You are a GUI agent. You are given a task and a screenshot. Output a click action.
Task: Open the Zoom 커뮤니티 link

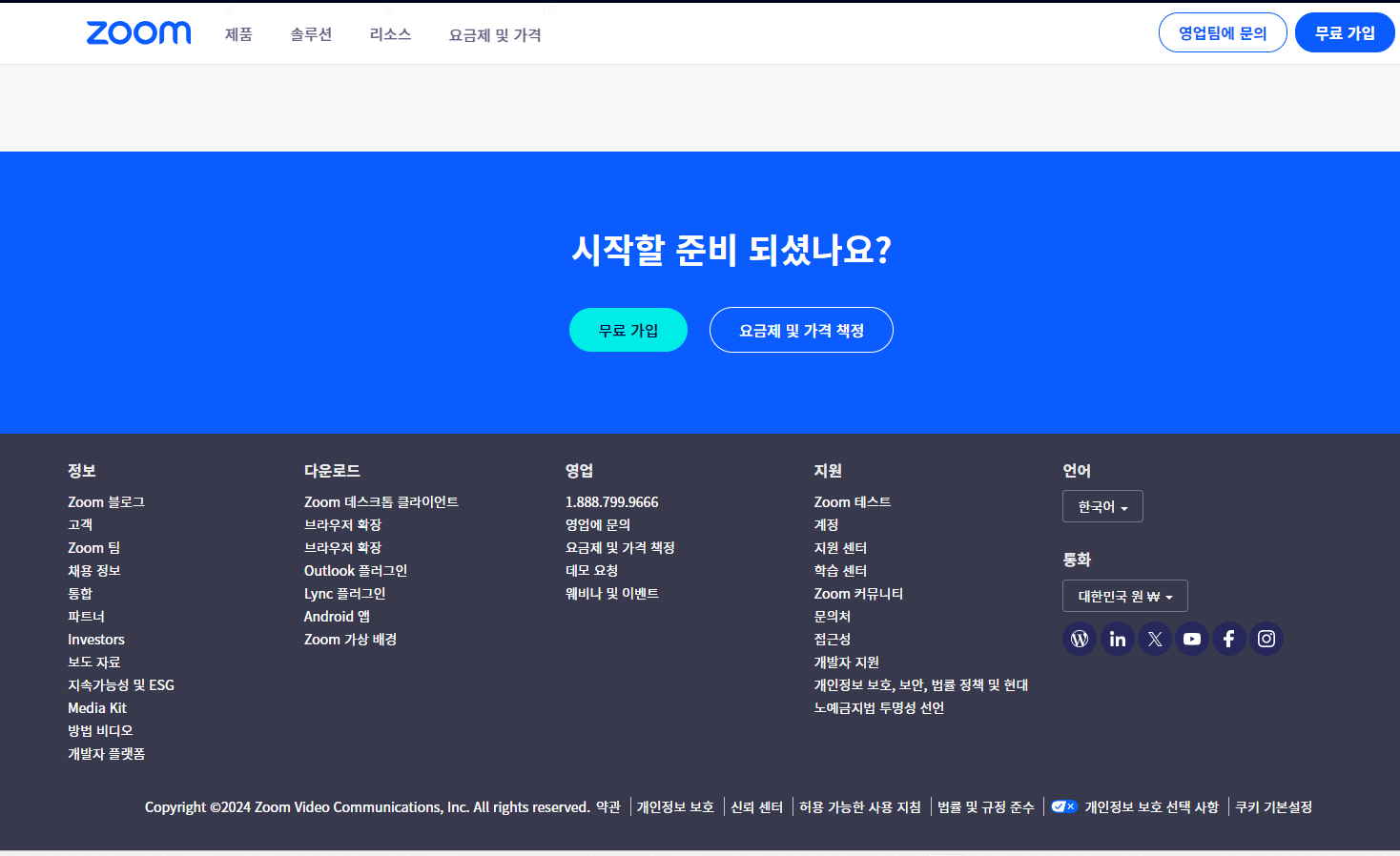(x=858, y=593)
